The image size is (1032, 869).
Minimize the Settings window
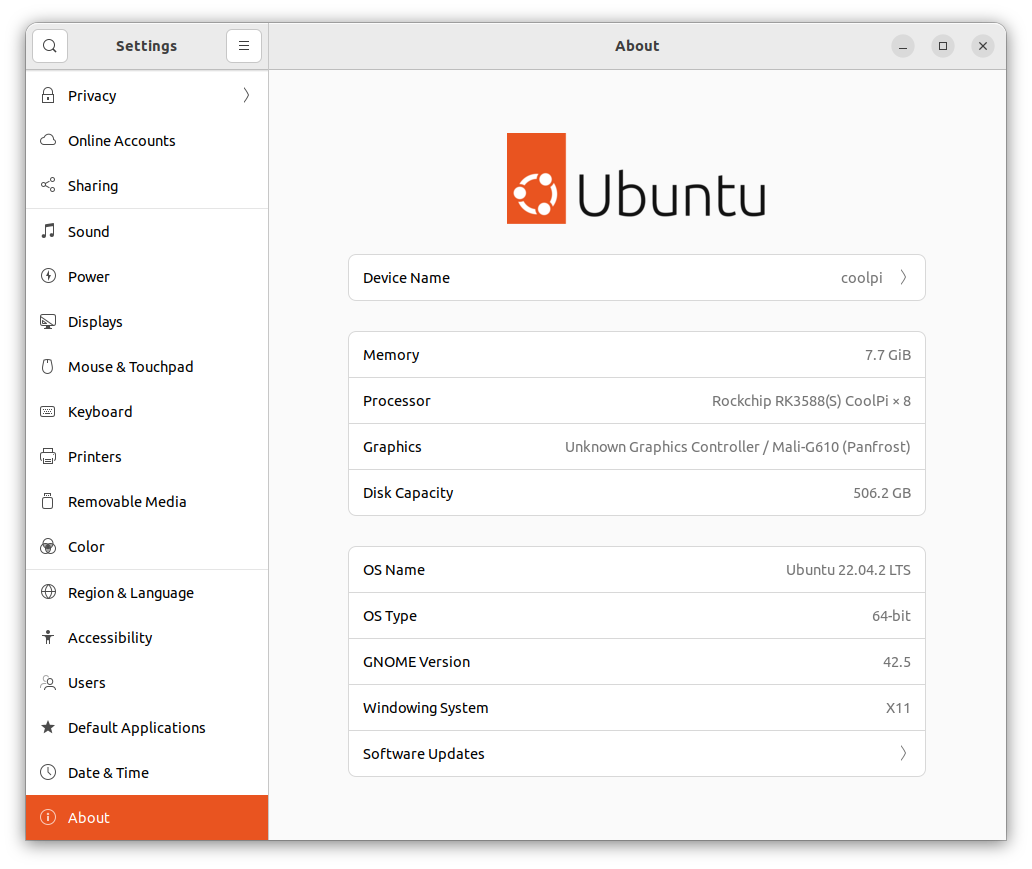(903, 46)
